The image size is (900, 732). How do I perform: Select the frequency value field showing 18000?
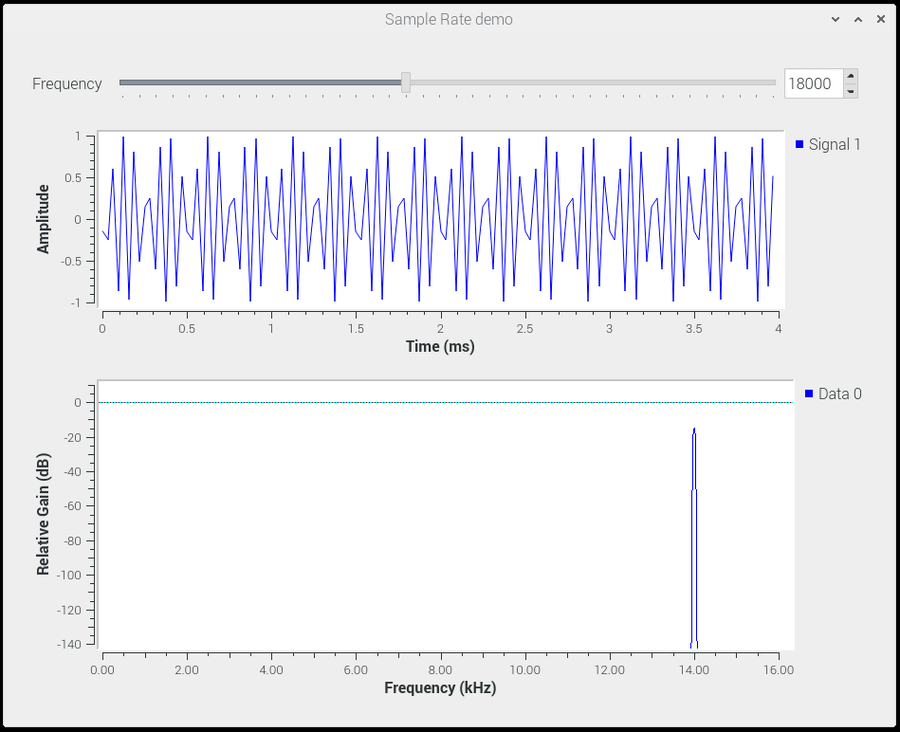(x=812, y=83)
